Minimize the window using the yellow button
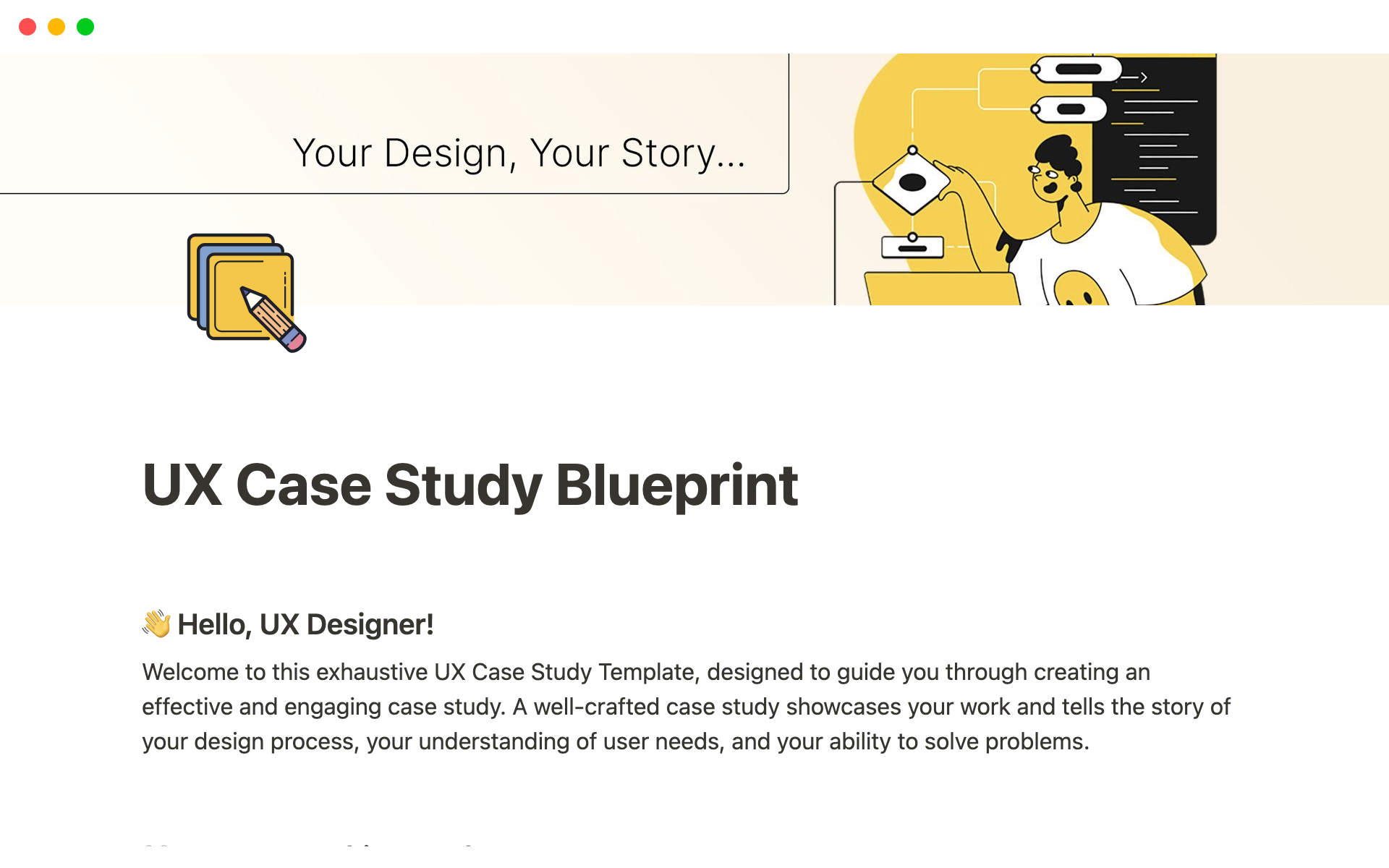 [56, 27]
